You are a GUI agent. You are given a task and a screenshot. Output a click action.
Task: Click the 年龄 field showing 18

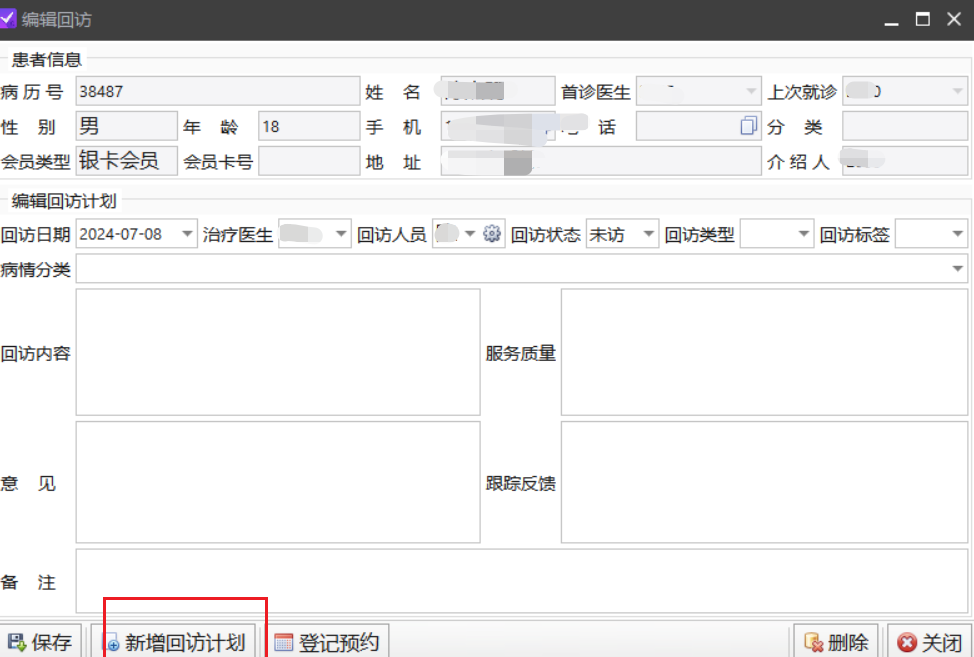[309, 126]
